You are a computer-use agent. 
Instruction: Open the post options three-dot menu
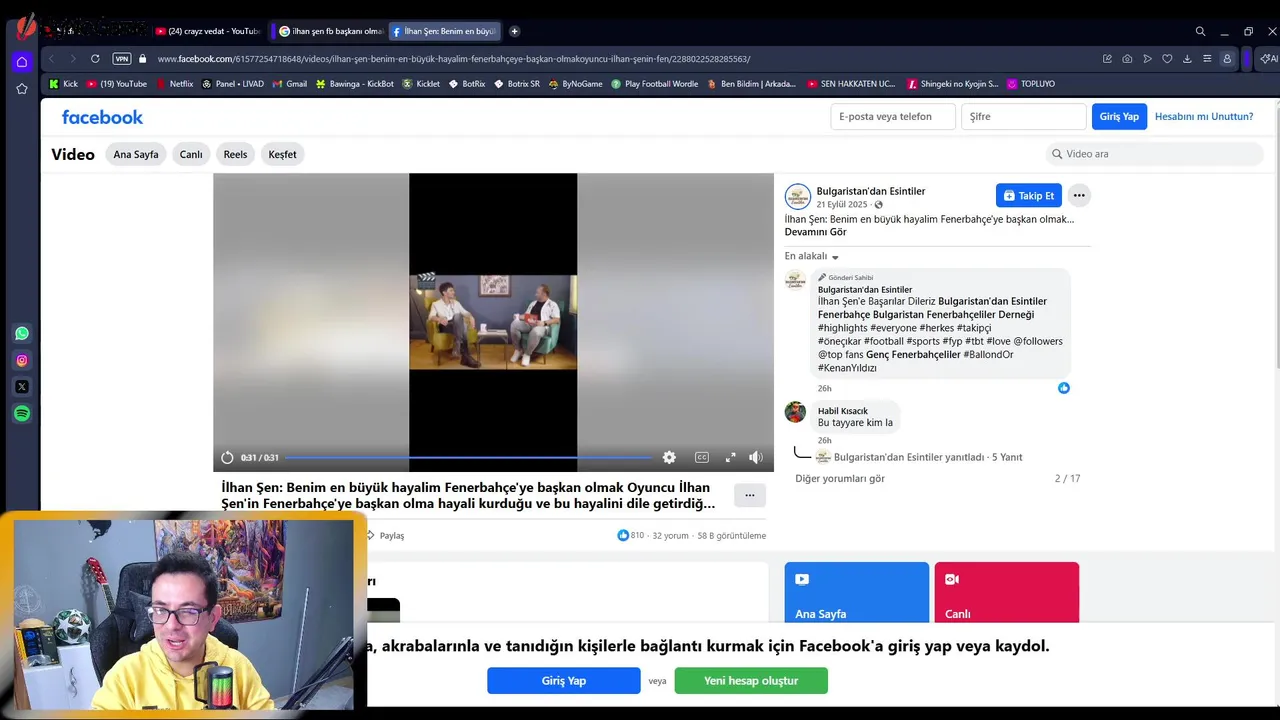pyautogui.click(x=1078, y=195)
